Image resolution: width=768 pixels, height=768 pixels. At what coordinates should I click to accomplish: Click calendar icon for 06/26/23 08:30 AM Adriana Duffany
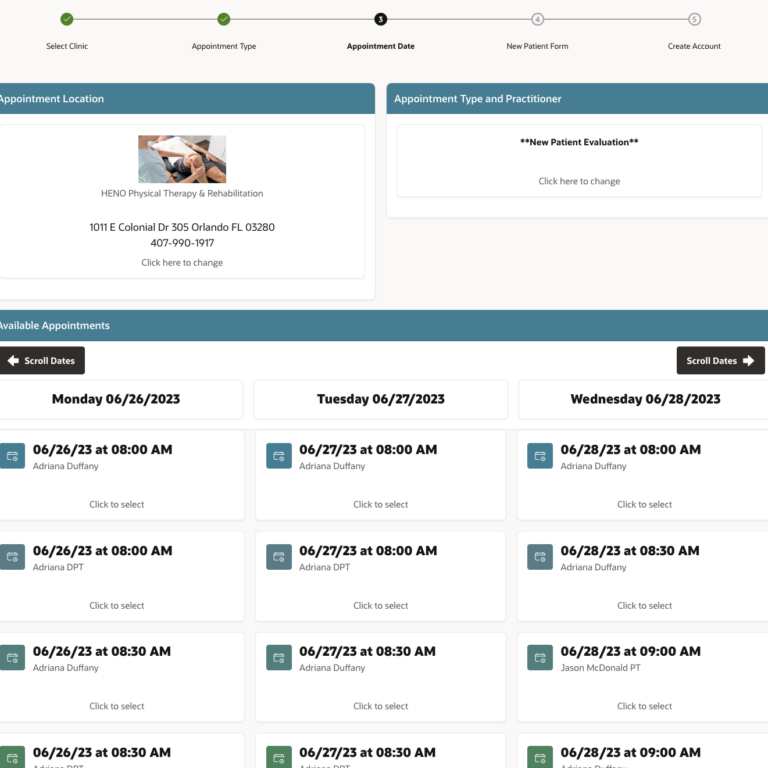(x=12, y=657)
